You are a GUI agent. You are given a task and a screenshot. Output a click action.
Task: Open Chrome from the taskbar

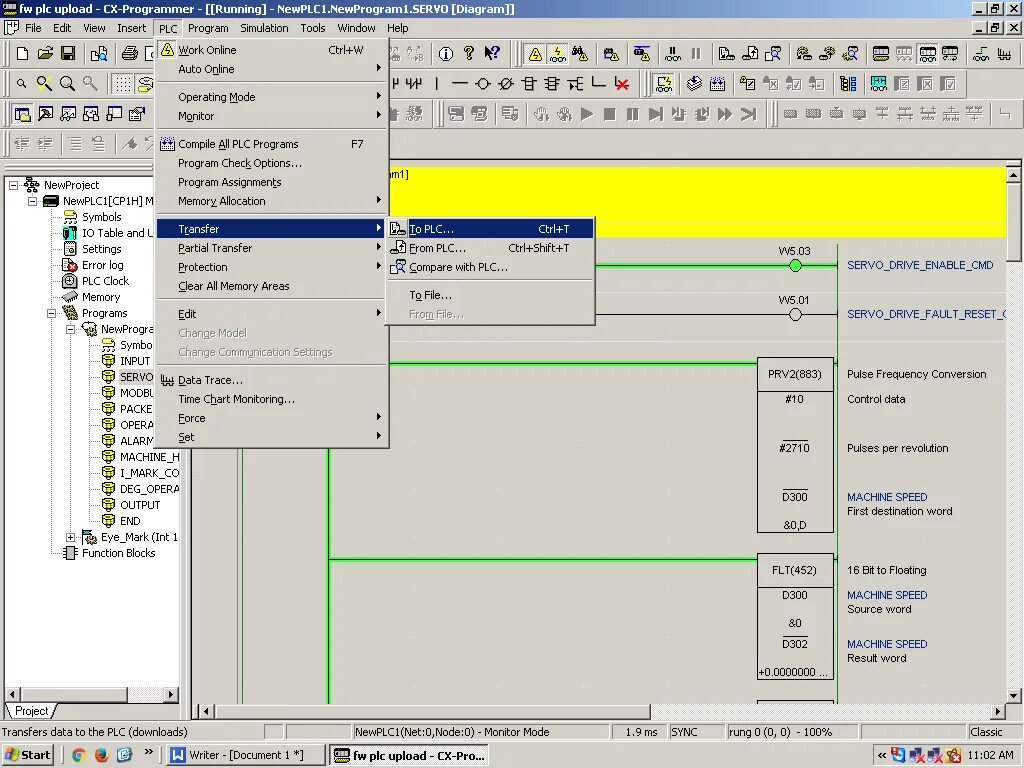(x=78, y=755)
